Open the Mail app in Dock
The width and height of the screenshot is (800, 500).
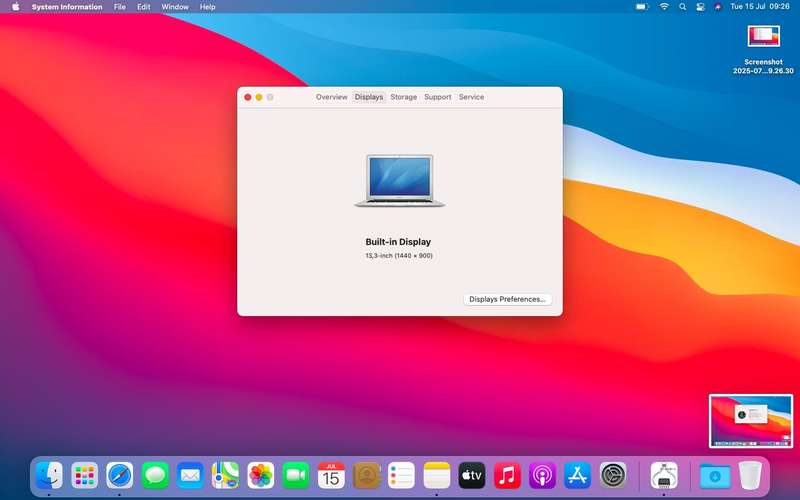pyautogui.click(x=190, y=476)
